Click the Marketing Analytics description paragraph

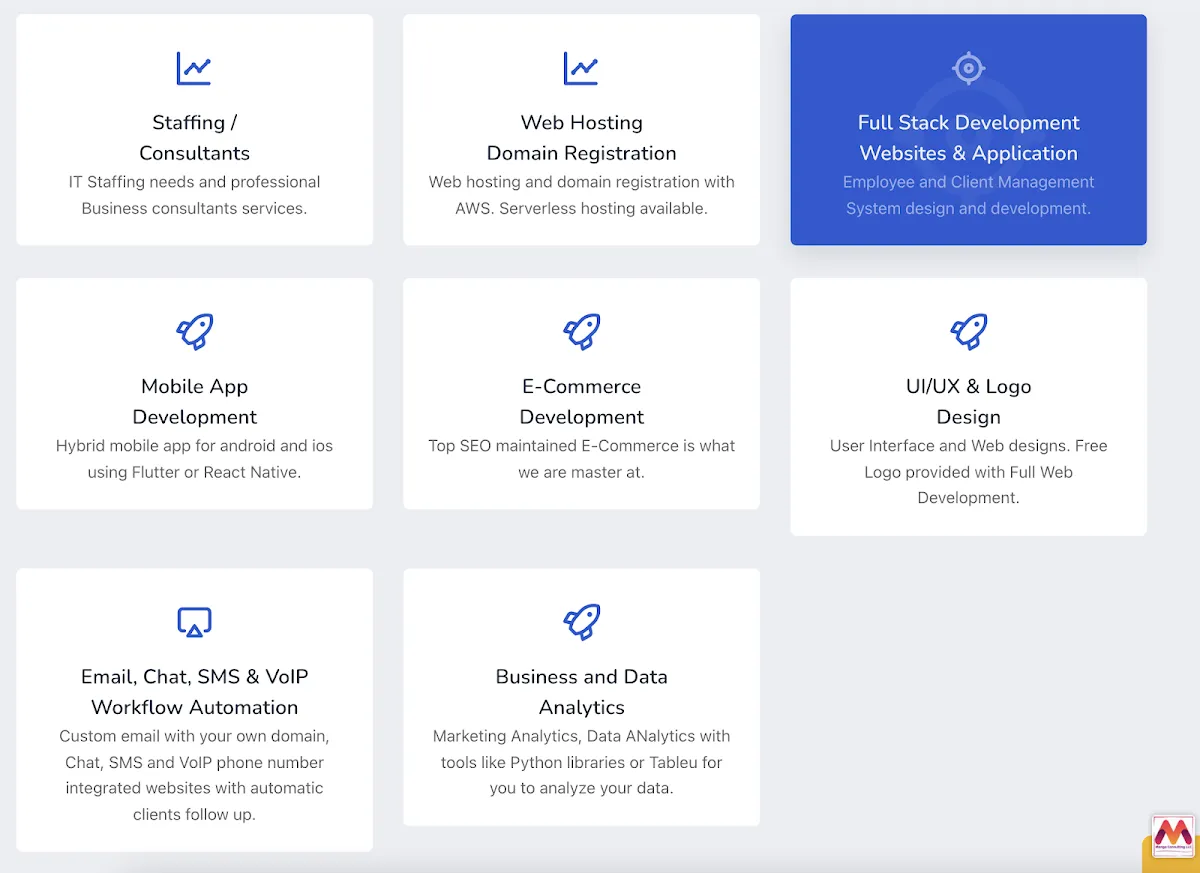tap(581, 762)
